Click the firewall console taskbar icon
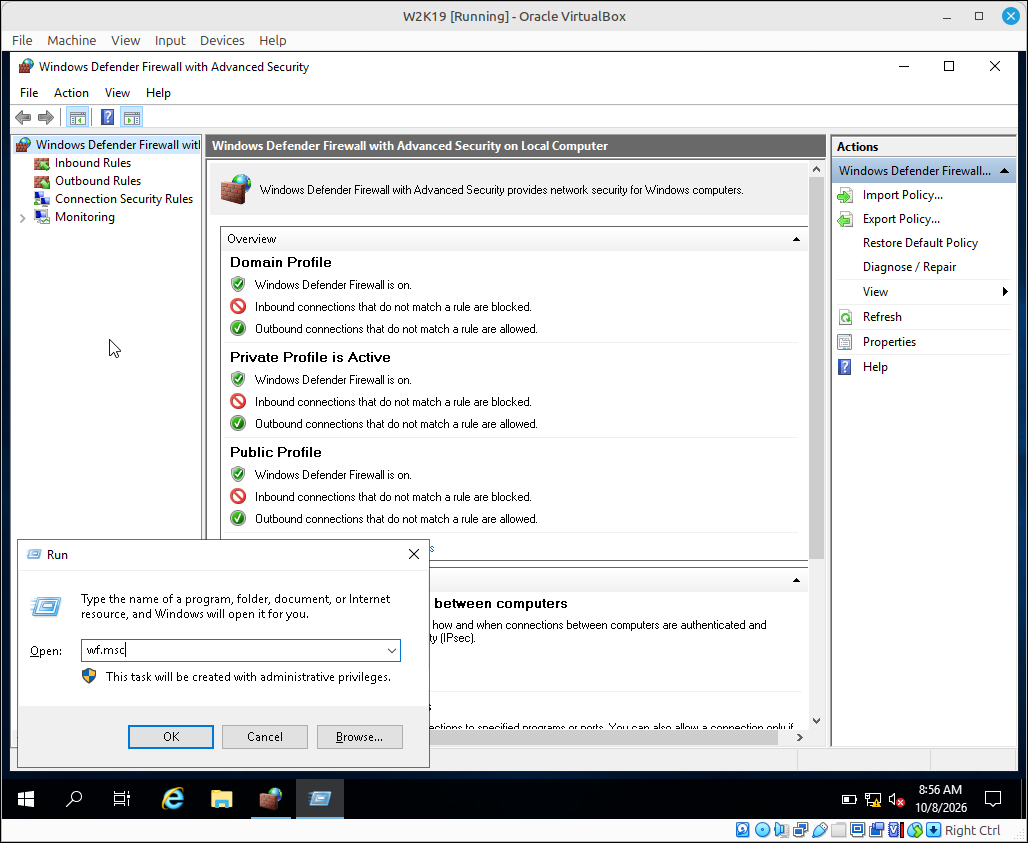Image resolution: width=1028 pixels, height=843 pixels. [270, 798]
